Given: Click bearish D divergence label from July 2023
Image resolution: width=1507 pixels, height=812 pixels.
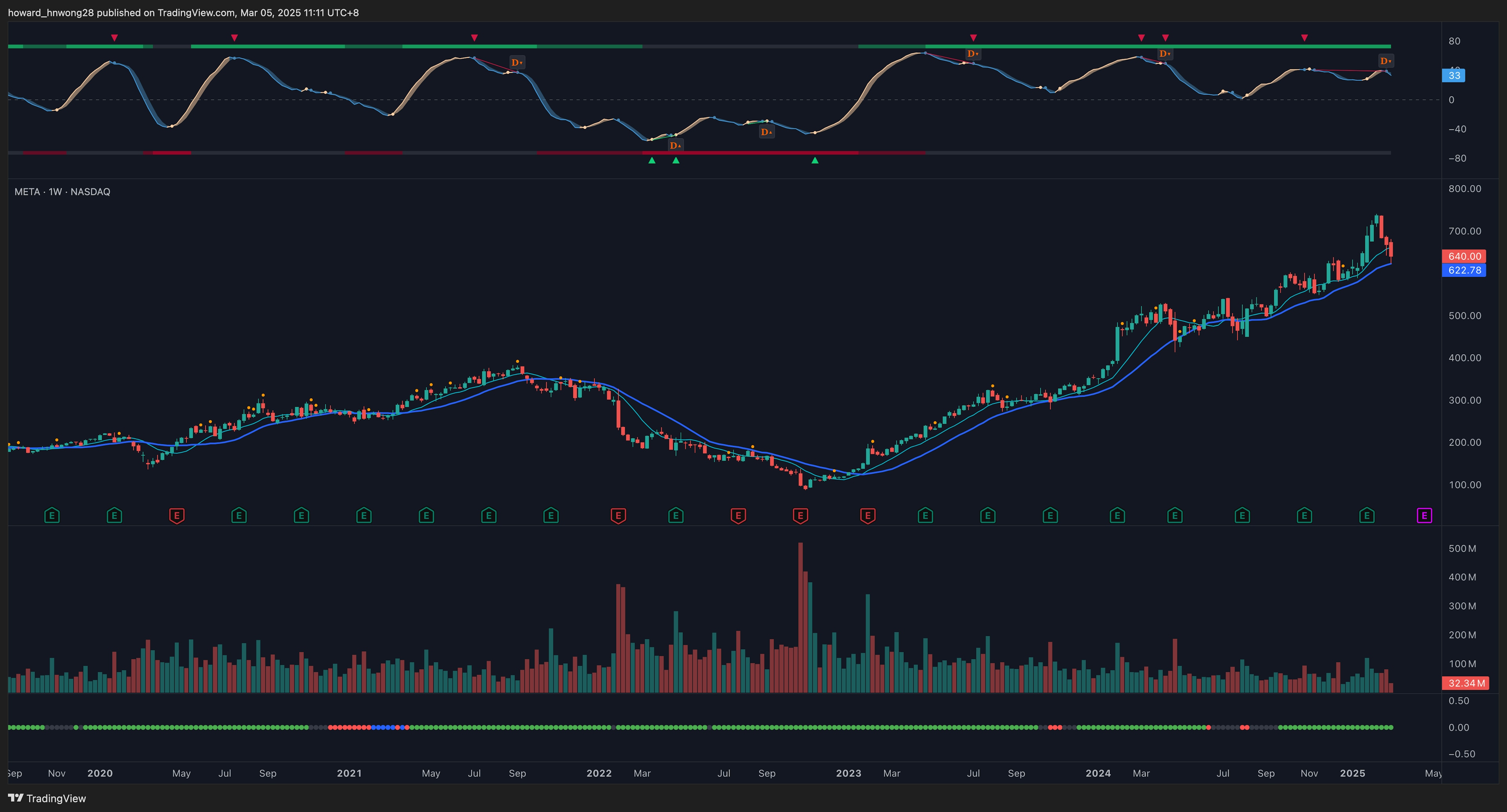Looking at the screenshot, I should coord(973,54).
